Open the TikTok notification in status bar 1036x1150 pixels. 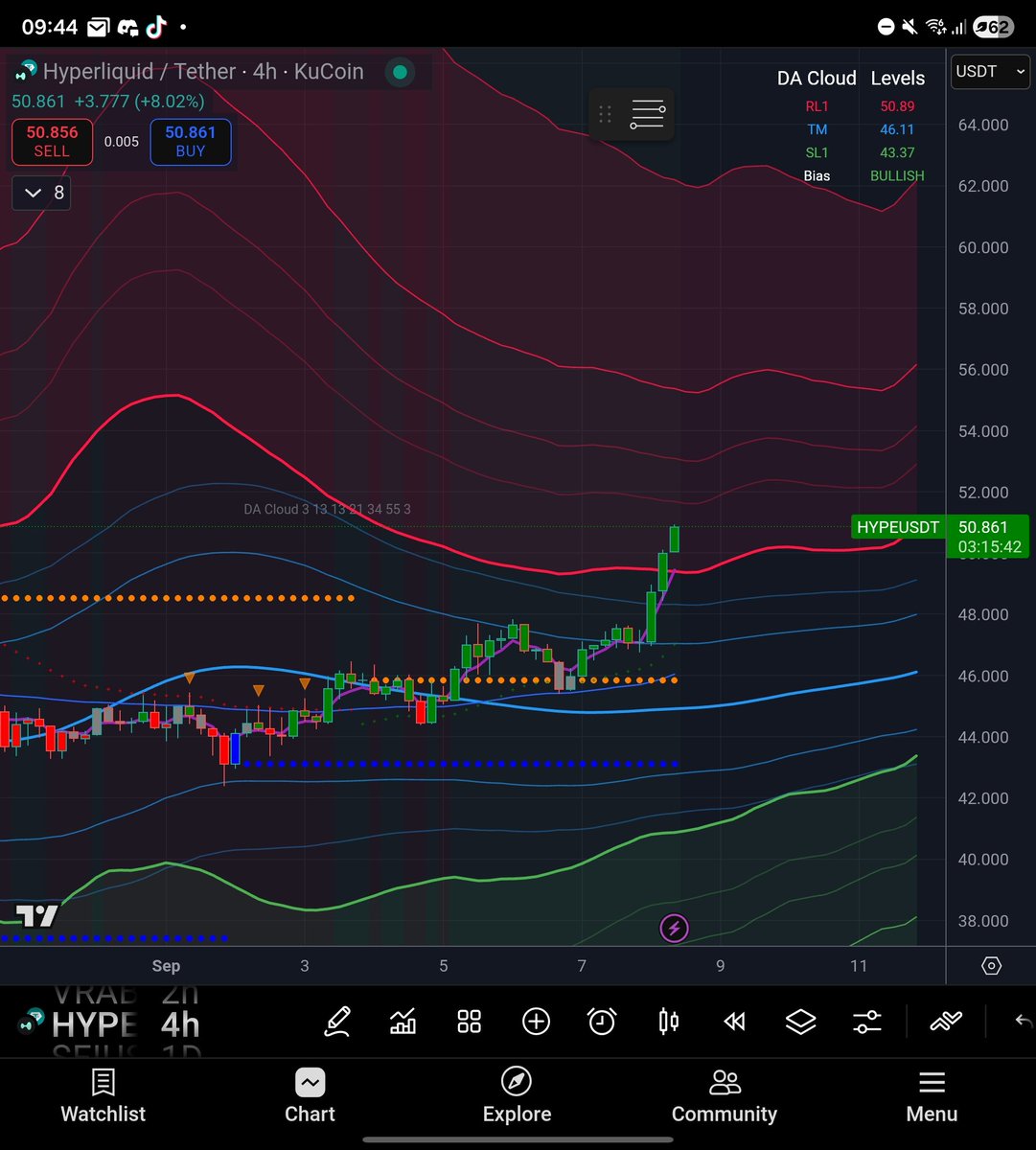(157, 27)
